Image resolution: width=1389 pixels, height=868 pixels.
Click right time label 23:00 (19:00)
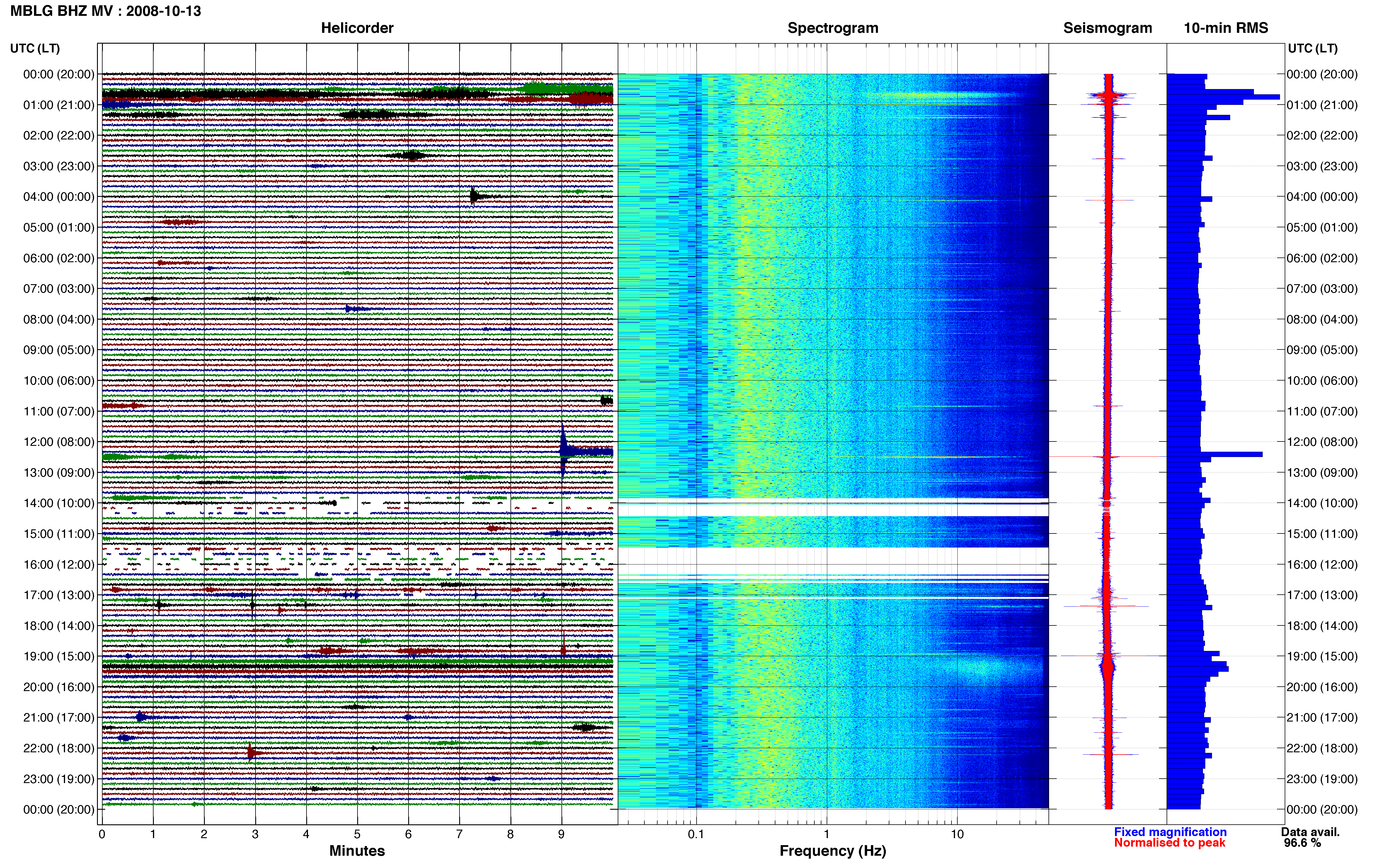click(1322, 780)
